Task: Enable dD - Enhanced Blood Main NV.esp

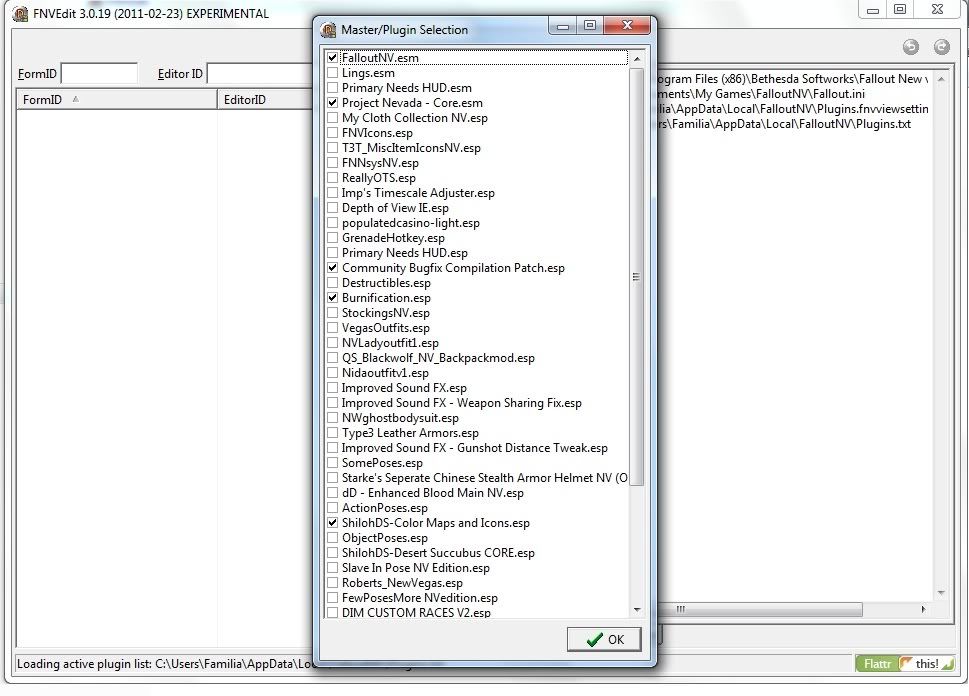Action: coord(332,493)
